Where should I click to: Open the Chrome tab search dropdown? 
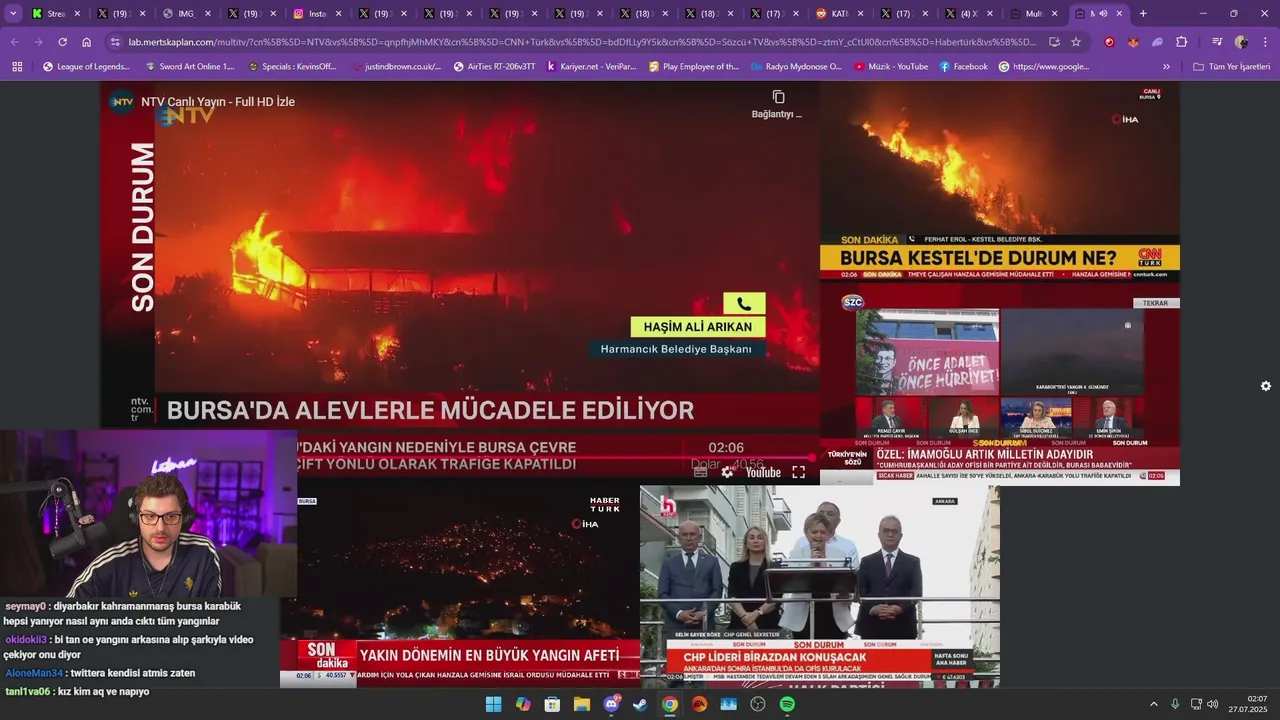click(x=13, y=14)
